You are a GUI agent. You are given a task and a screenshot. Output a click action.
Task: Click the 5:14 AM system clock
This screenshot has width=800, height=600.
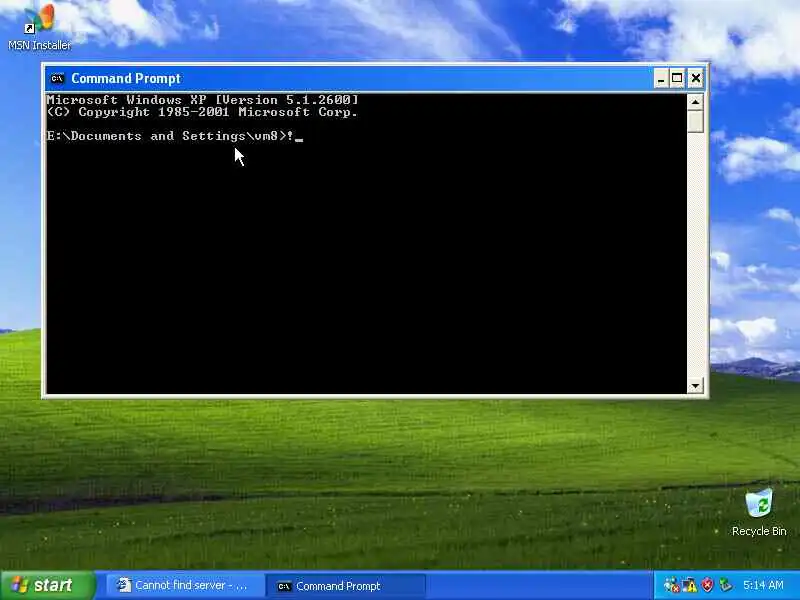[x=763, y=585]
